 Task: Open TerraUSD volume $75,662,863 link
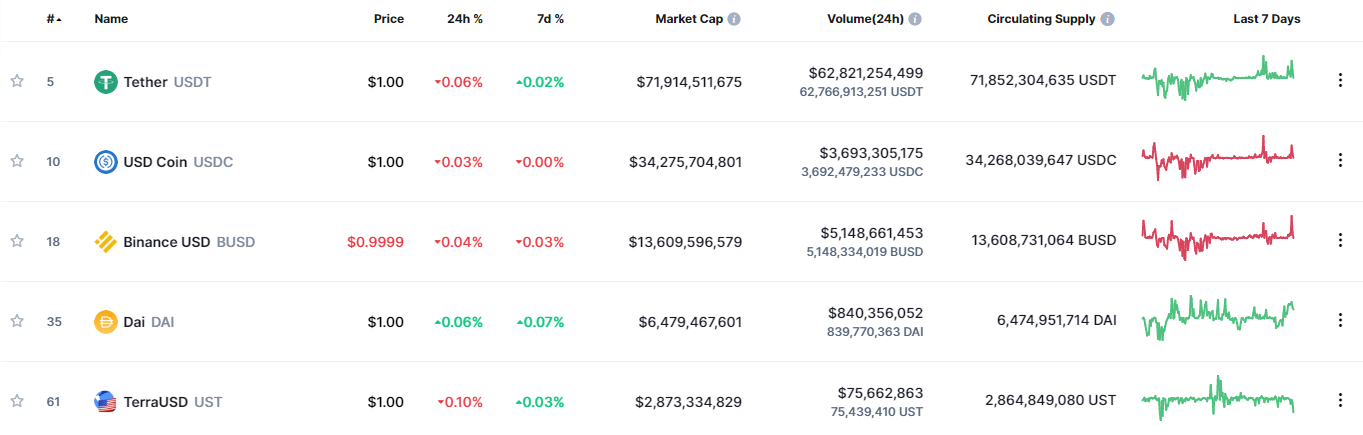[x=880, y=393]
